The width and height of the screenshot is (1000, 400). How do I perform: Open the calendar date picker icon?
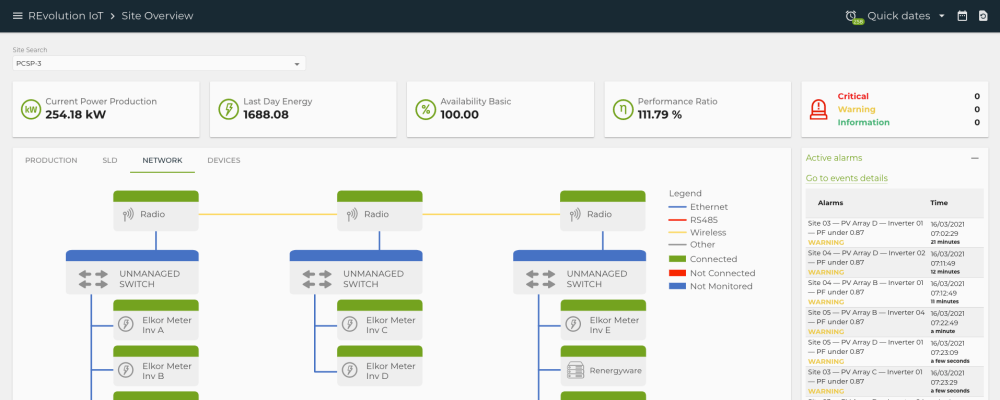point(962,16)
